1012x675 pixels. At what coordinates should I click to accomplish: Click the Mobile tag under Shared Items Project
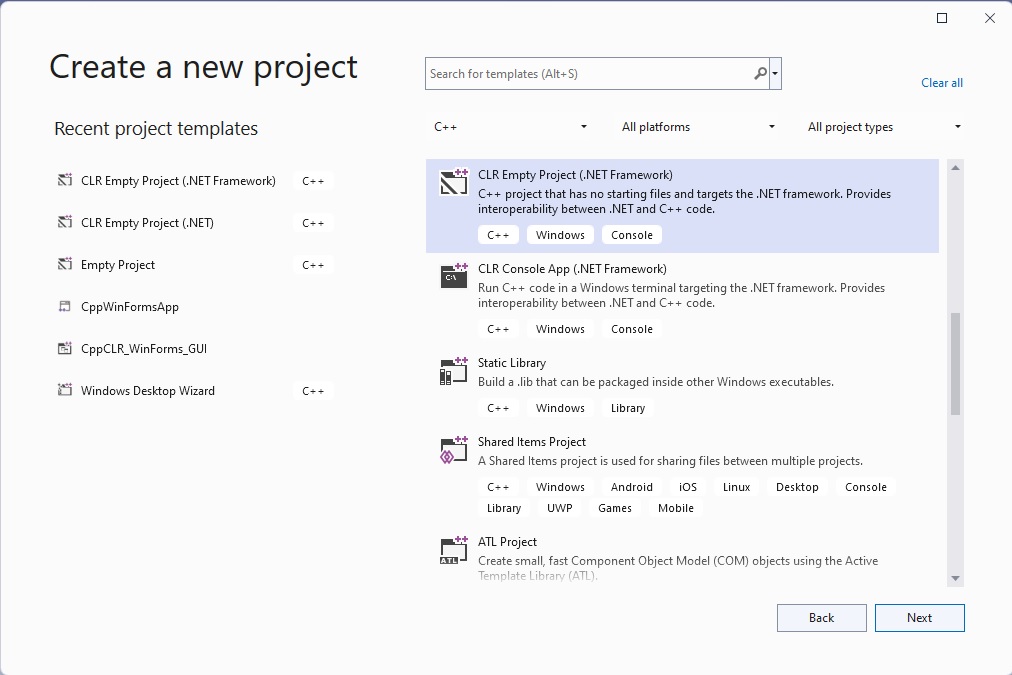coord(676,508)
